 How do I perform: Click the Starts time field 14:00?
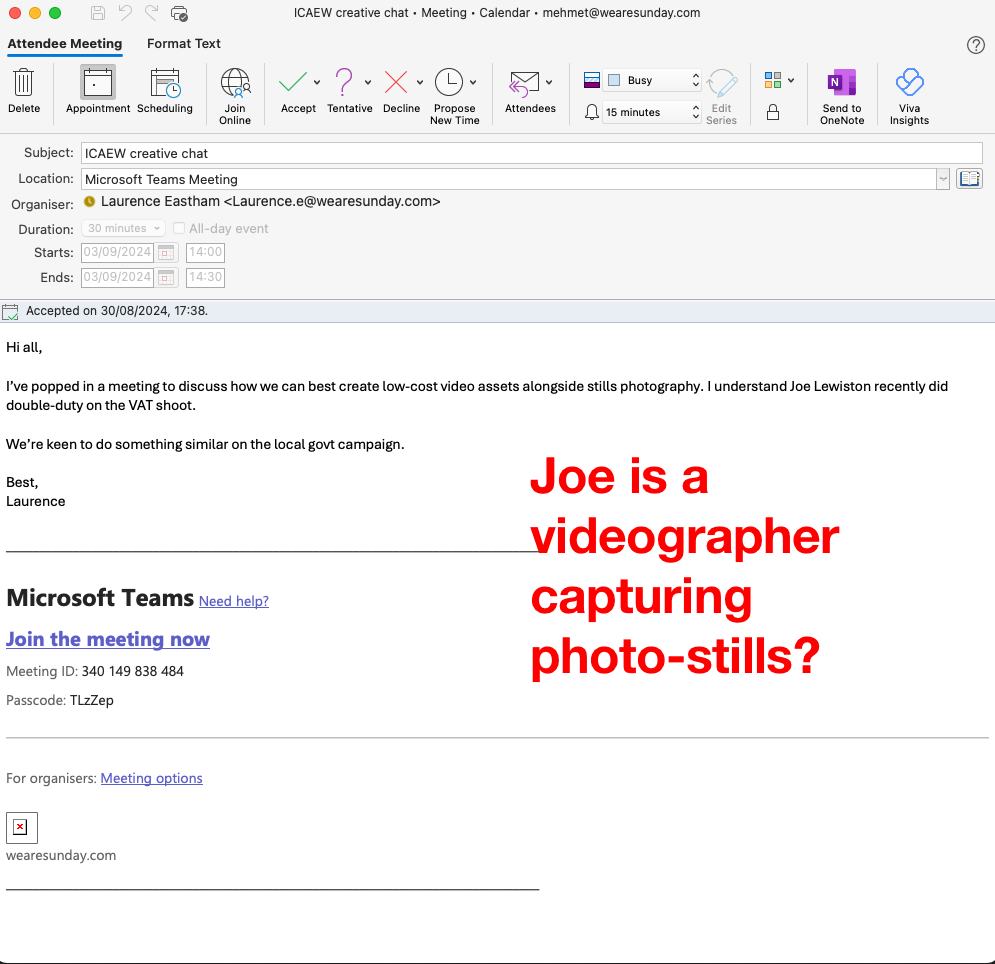pyautogui.click(x=206, y=253)
